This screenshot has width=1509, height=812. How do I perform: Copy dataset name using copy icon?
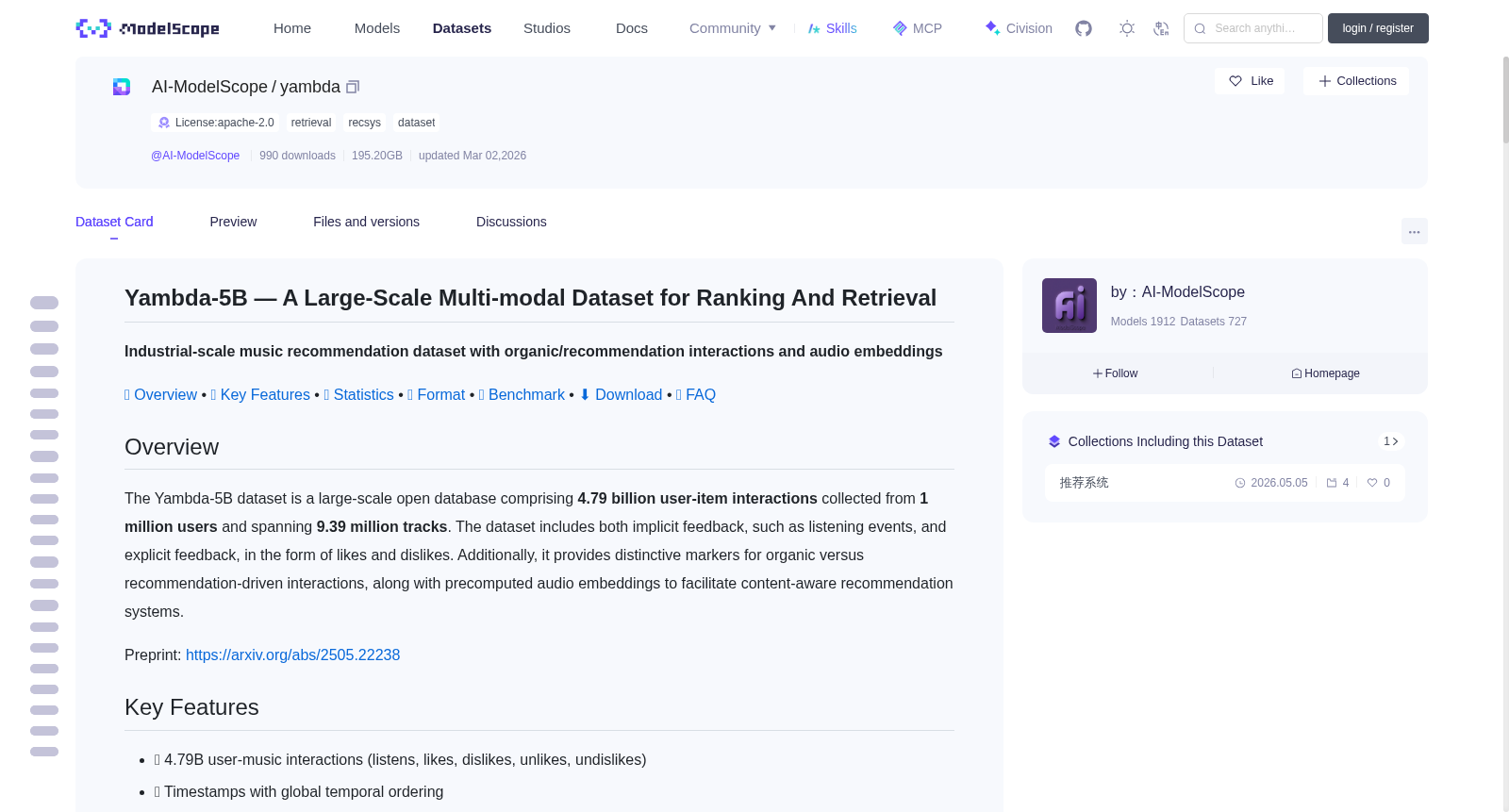pyautogui.click(x=353, y=87)
